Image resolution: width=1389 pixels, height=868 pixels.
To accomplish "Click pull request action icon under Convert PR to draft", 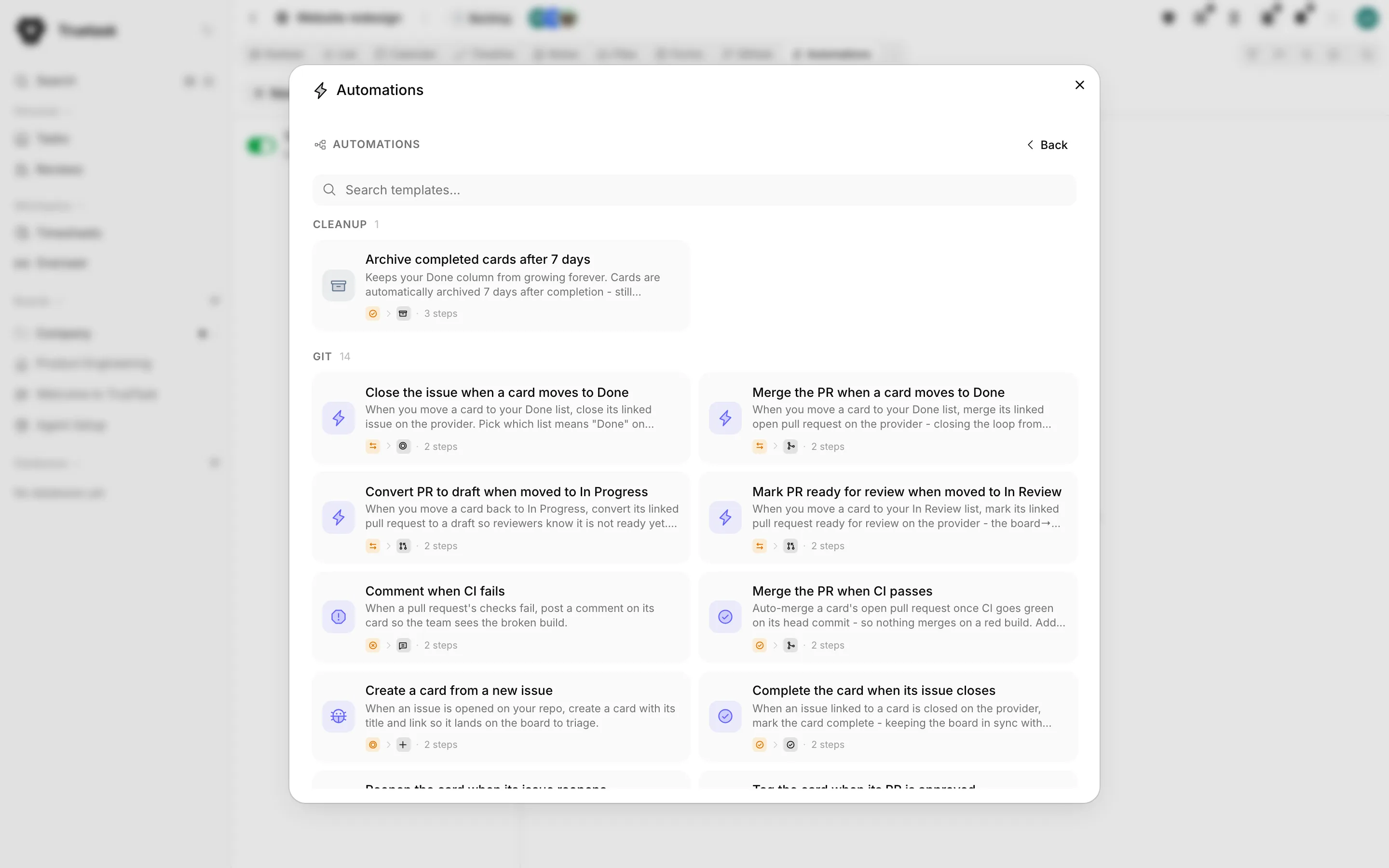I will (x=404, y=546).
